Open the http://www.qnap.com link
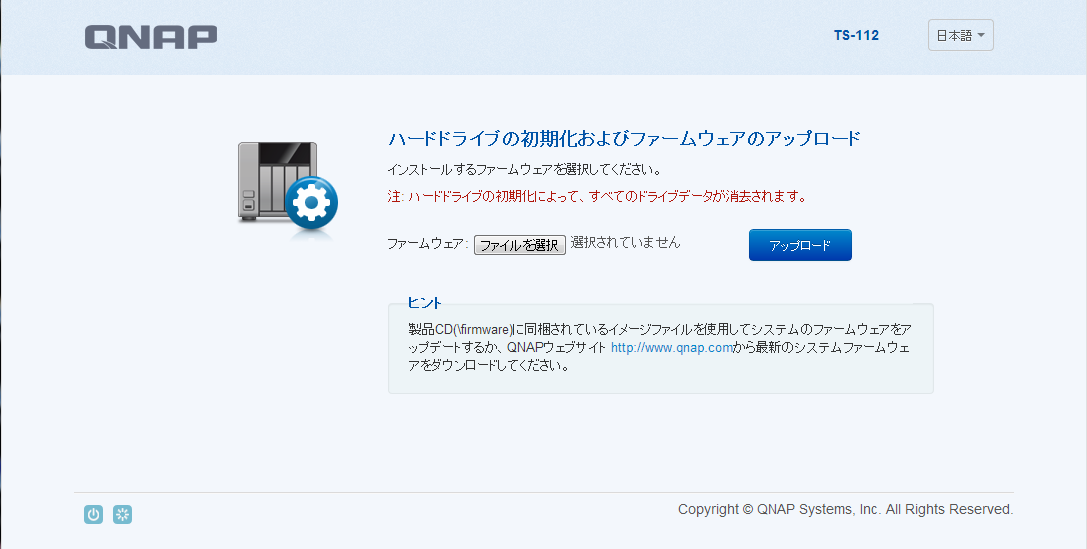Image resolution: width=1087 pixels, height=549 pixels. point(672,348)
